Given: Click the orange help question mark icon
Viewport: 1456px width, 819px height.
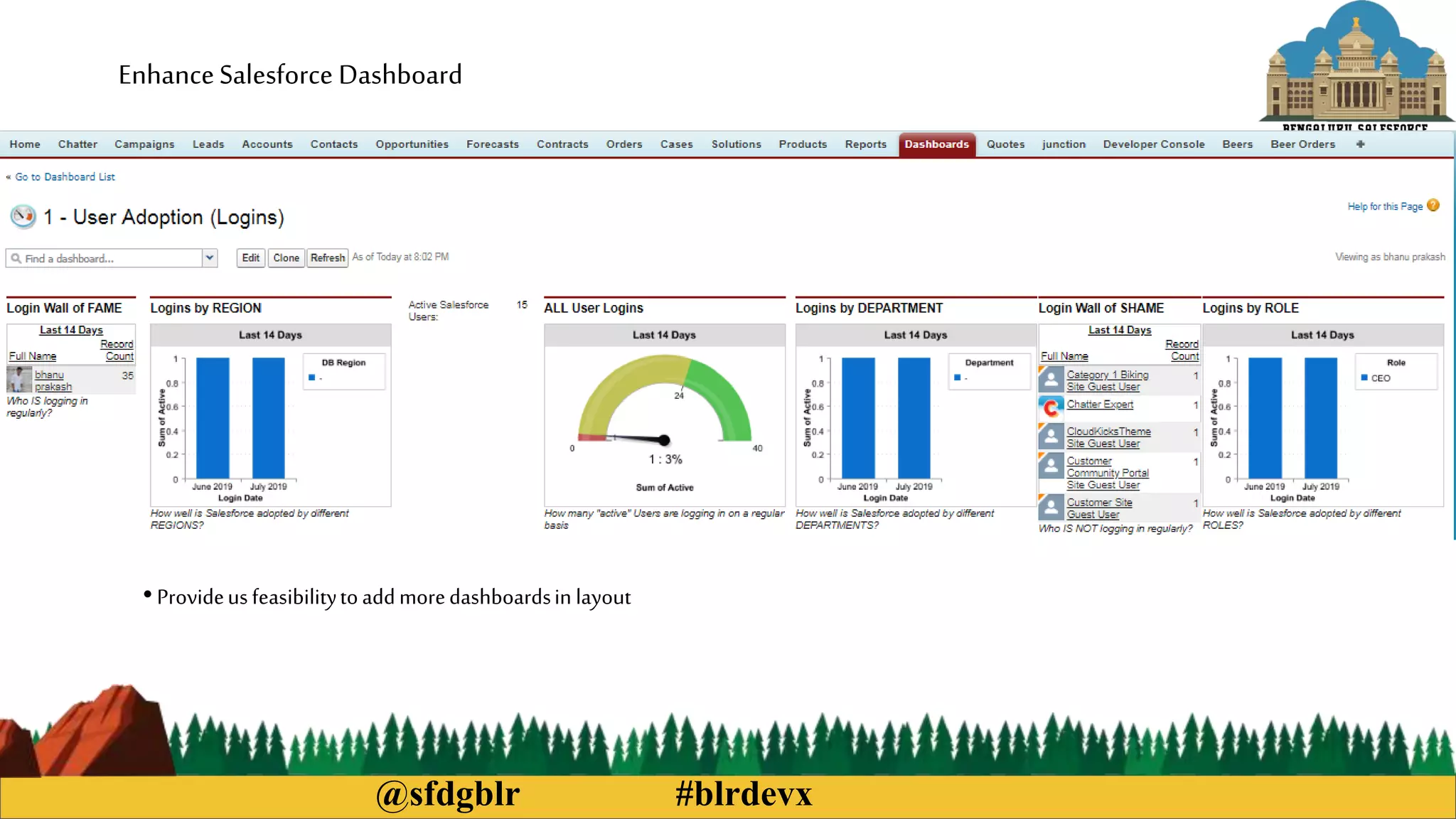Looking at the screenshot, I should [1433, 205].
